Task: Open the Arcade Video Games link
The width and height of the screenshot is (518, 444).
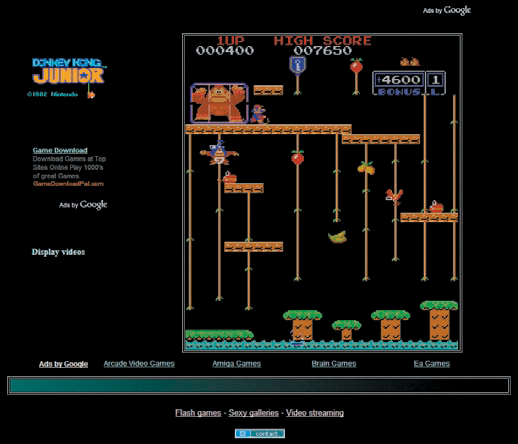Action: pos(139,364)
